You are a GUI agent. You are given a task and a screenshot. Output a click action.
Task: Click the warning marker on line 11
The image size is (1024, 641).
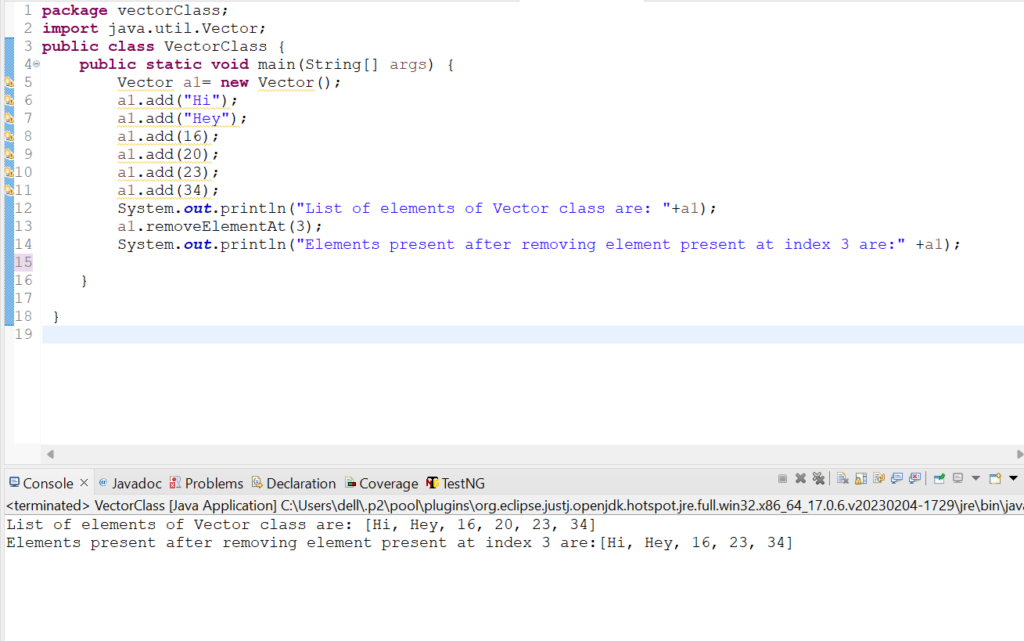pos(9,190)
